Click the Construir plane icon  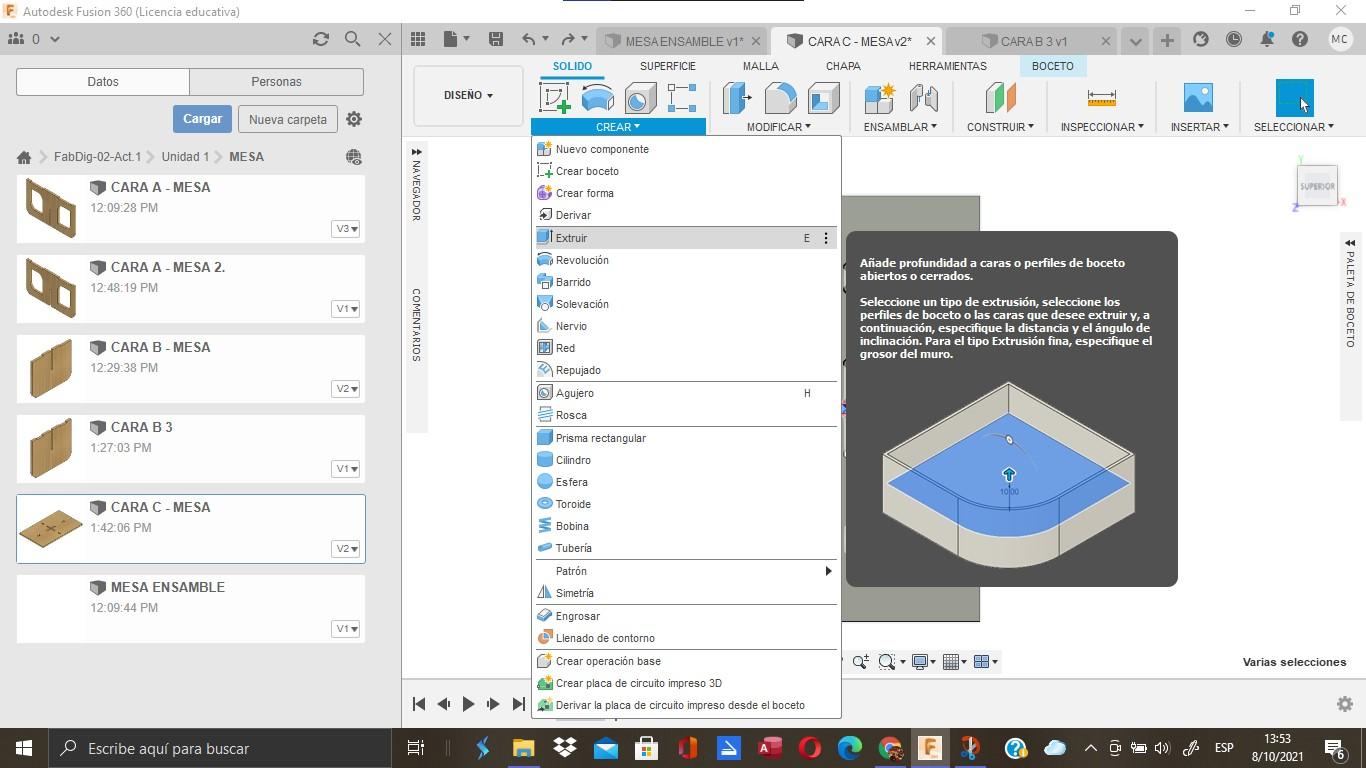click(x=1000, y=97)
